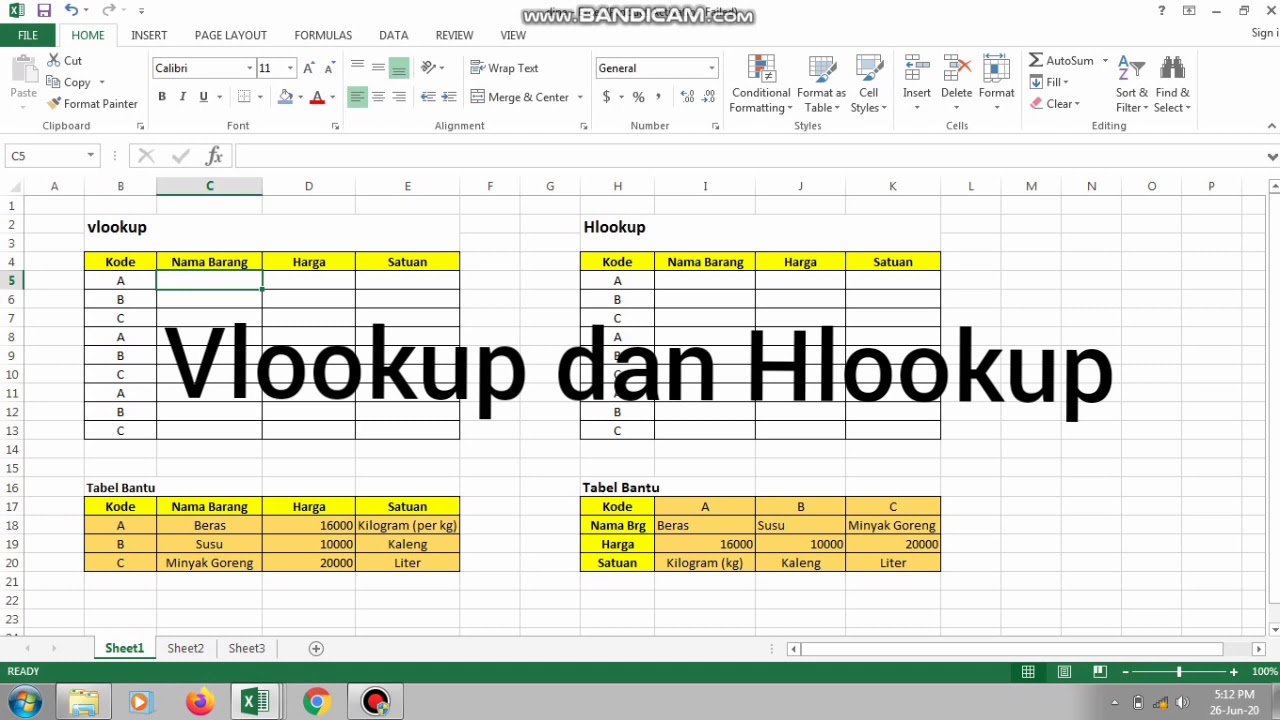Image resolution: width=1280 pixels, height=720 pixels.
Task: Align text to the left
Action: coord(357,97)
